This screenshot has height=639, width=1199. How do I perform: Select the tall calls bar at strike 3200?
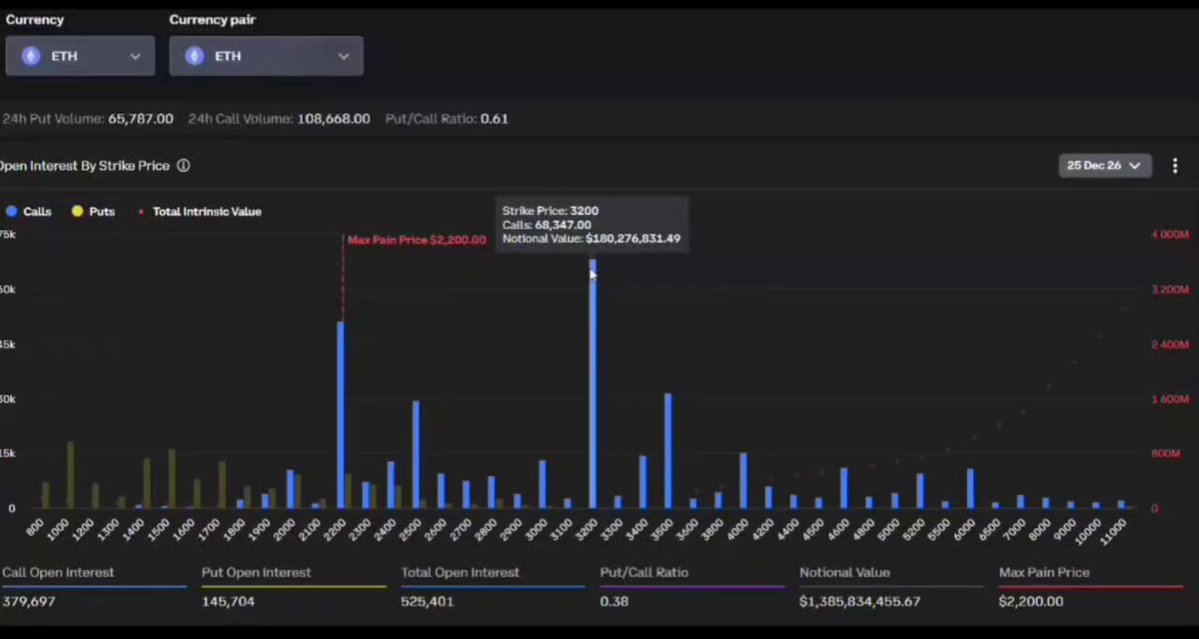593,384
